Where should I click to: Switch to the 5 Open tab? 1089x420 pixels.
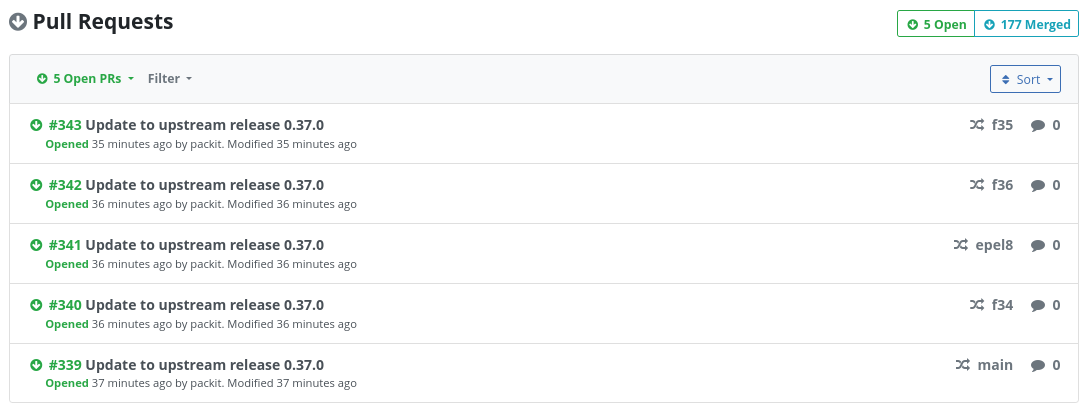tap(936, 24)
